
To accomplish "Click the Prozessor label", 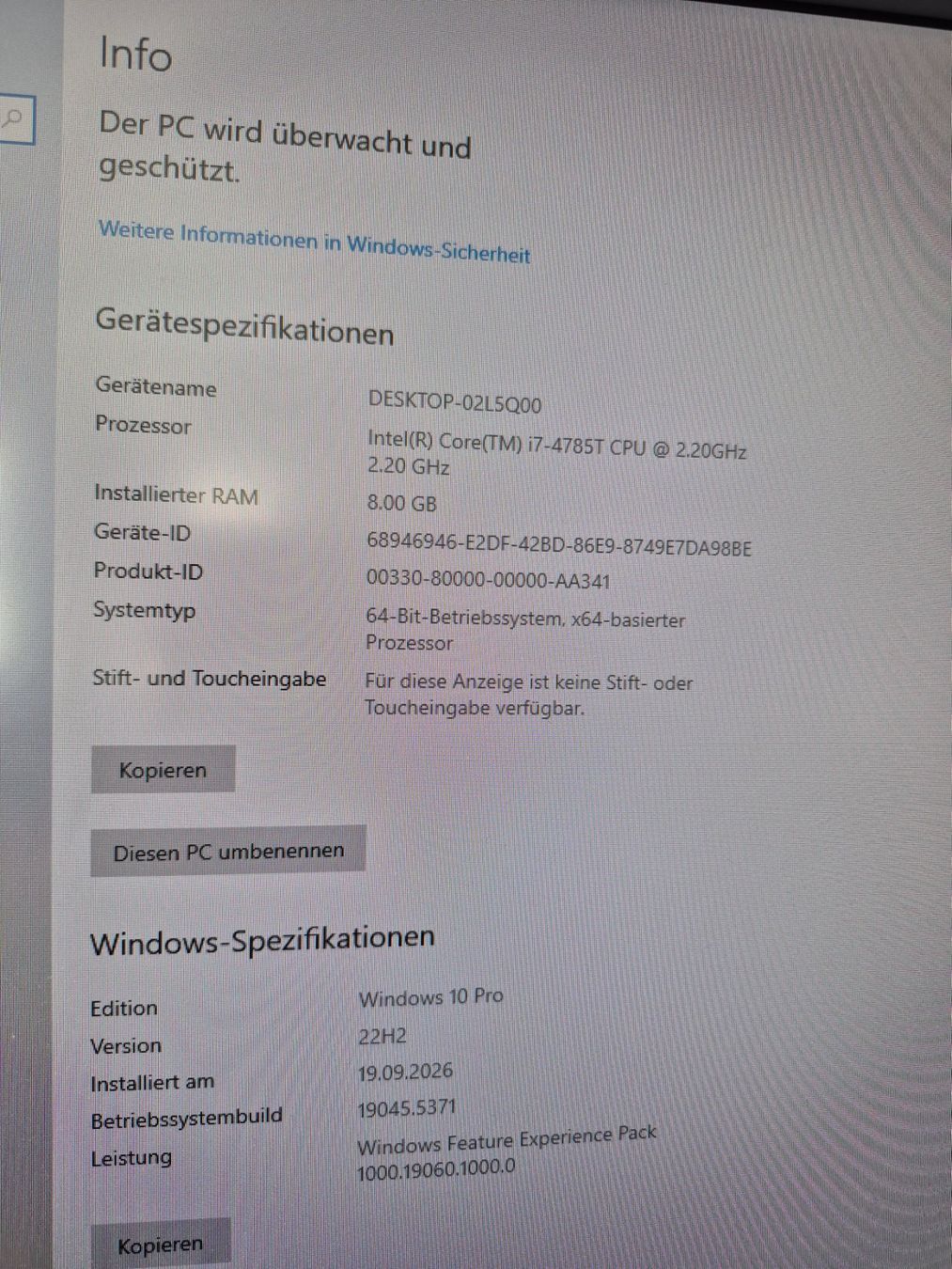I will tap(143, 425).
